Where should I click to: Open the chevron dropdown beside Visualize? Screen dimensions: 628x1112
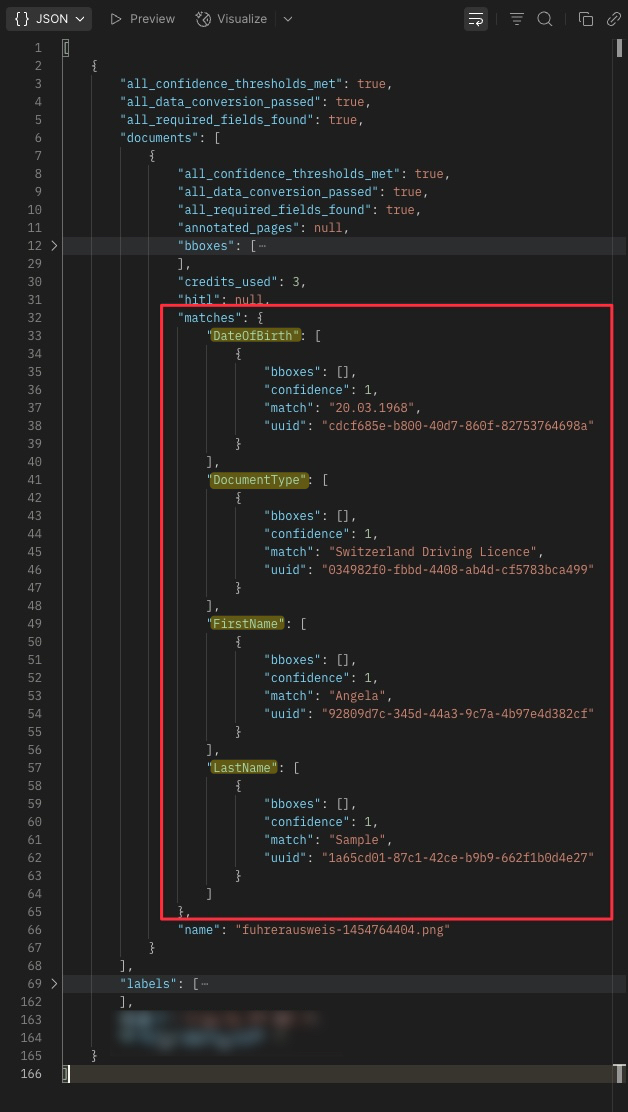[x=288, y=19]
